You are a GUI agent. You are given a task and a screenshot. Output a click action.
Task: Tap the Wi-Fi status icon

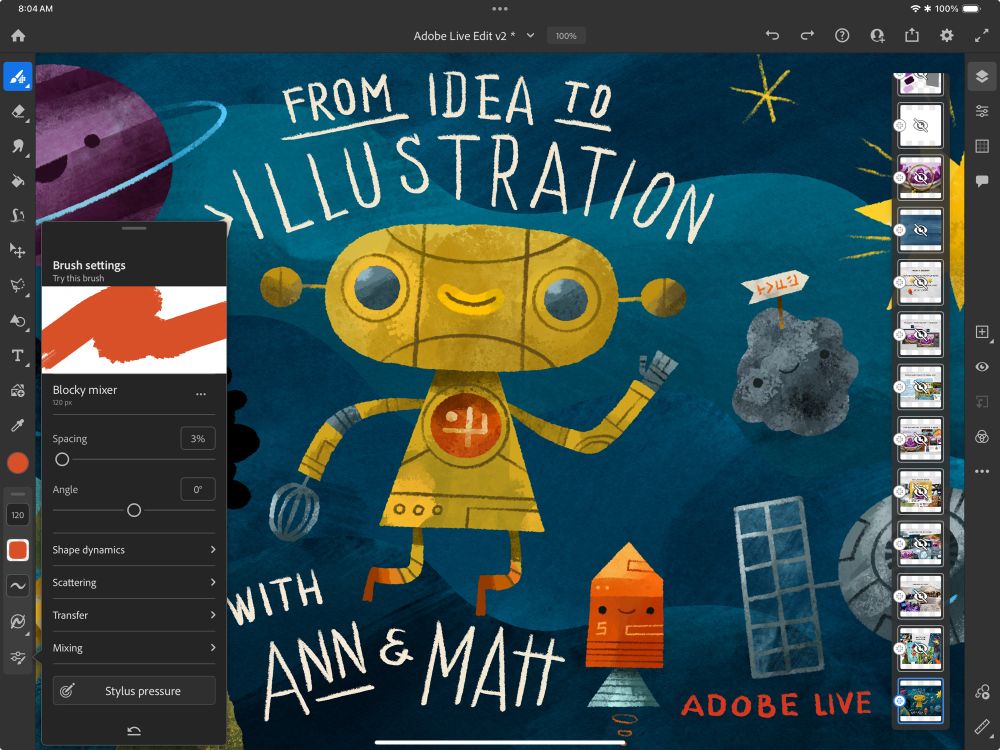(x=915, y=9)
